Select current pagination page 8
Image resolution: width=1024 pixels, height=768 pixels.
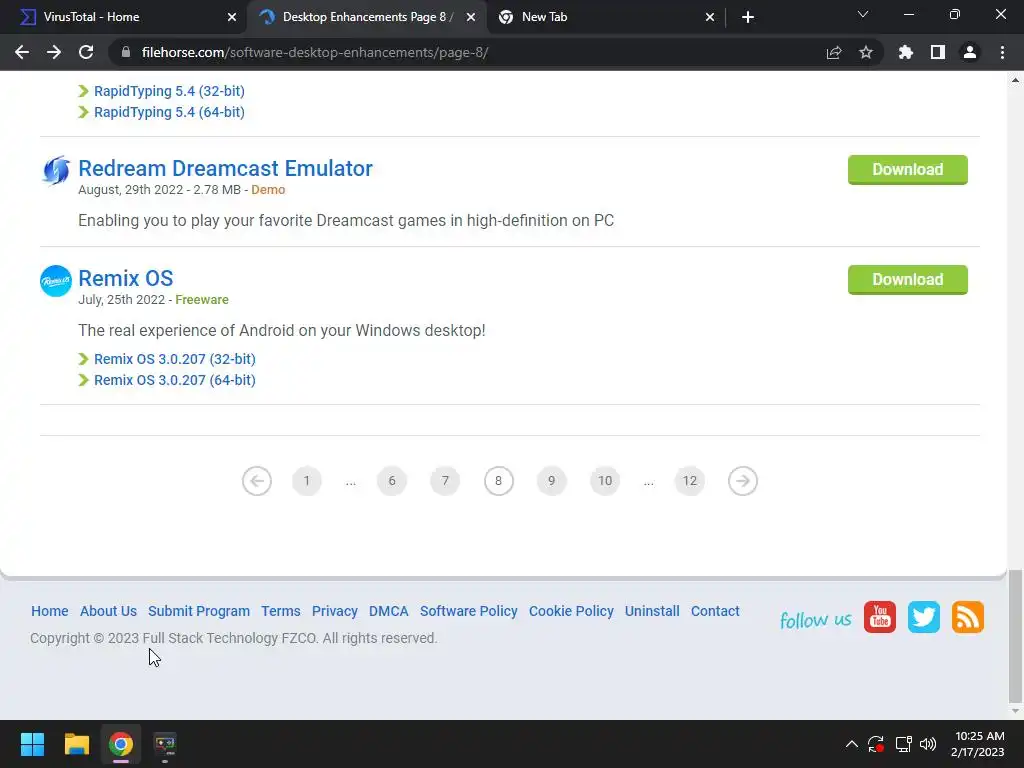pyautogui.click(x=498, y=481)
